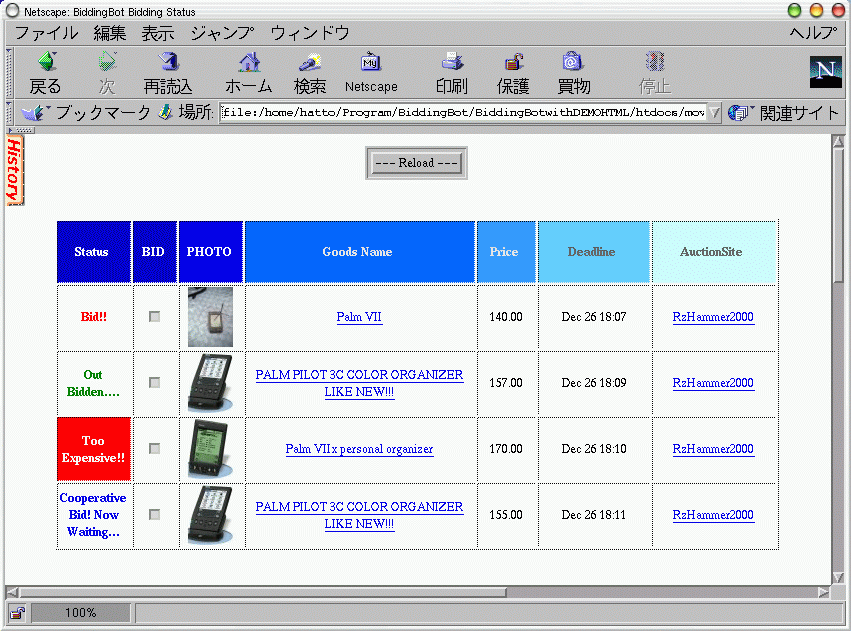The width and height of the screenshot is (851, 631).
Task: Click the security lock icon in status bar
Action: pos(17,613)
